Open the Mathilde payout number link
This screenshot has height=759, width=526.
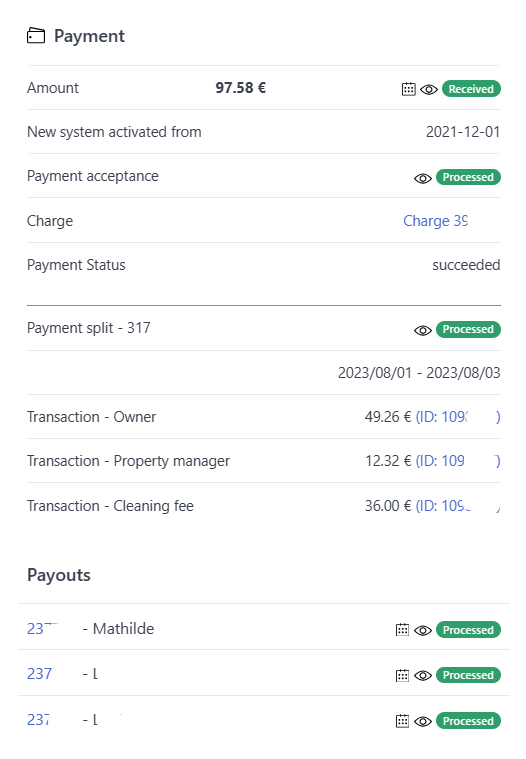coord(43,629)
